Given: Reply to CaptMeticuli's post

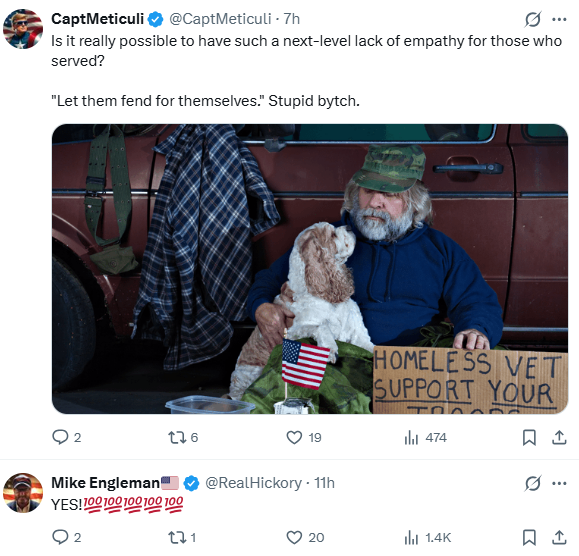Looking at the screenshot, I should coord(66,437).
